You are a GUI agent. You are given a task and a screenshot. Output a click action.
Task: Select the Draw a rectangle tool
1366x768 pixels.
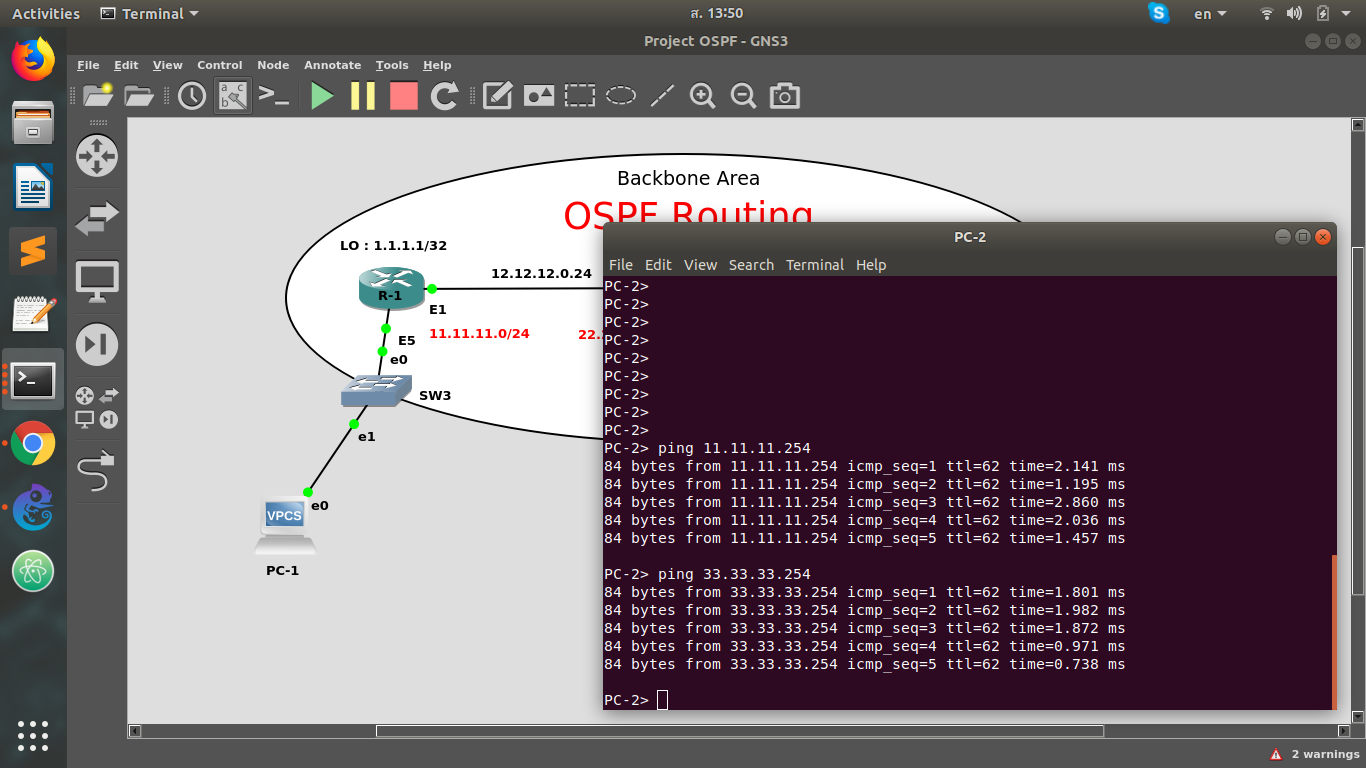pyautogui.click(x=580, y=96)
